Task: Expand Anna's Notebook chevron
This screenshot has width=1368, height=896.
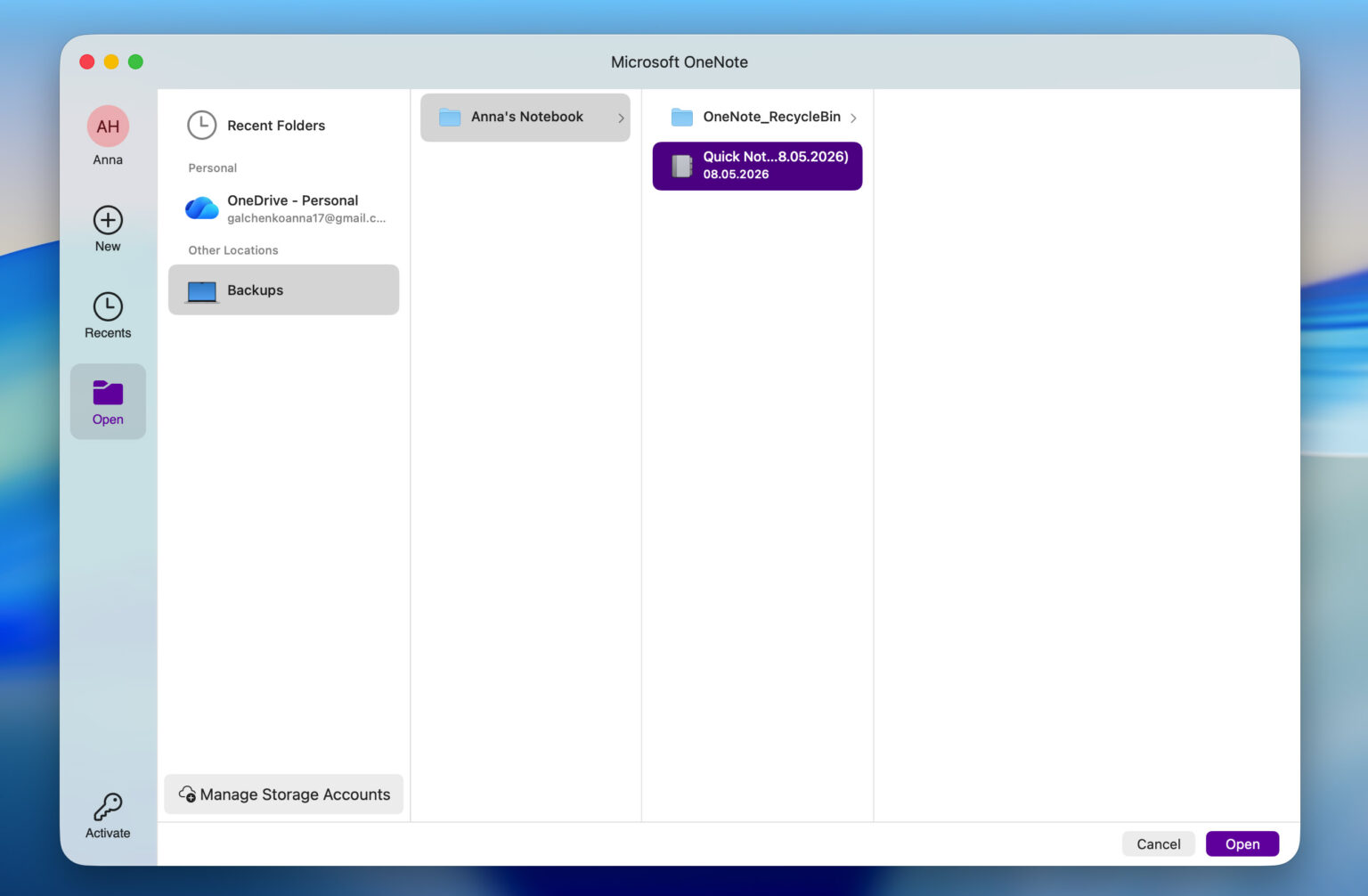Action: (621, 118)
